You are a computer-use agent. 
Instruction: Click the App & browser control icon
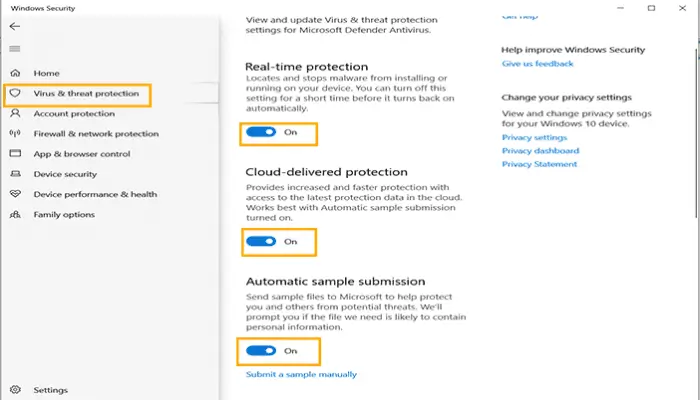14,154
